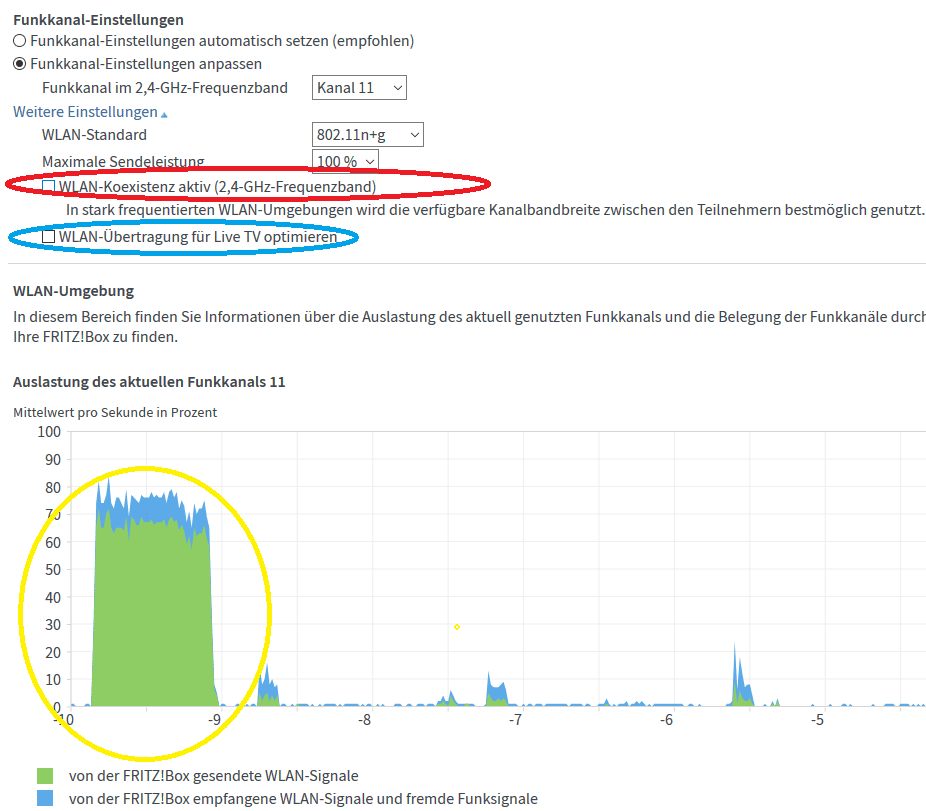Click the description text about stark frequentierten WLAN-Umgebungen

pyautogui.click(x=495, y=210)
